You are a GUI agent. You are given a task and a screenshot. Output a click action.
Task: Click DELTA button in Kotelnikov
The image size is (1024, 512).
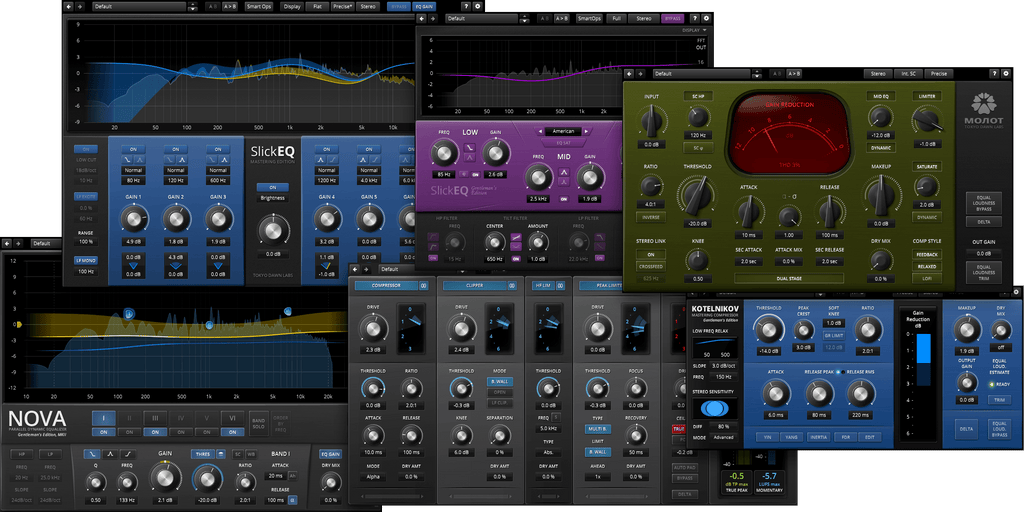pos(966,428)
